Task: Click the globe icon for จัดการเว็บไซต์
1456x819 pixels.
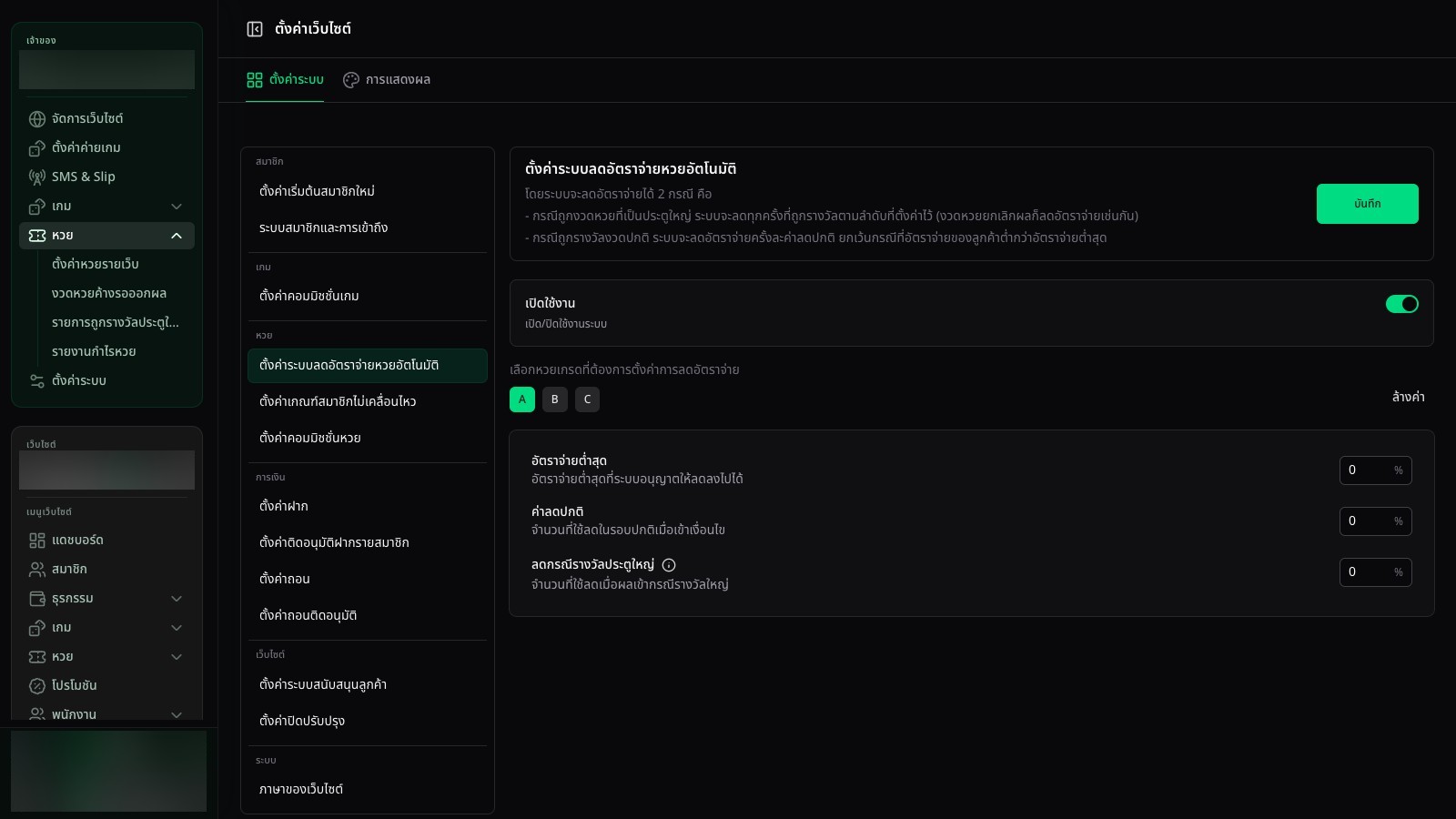Action: tap(37, 119)
